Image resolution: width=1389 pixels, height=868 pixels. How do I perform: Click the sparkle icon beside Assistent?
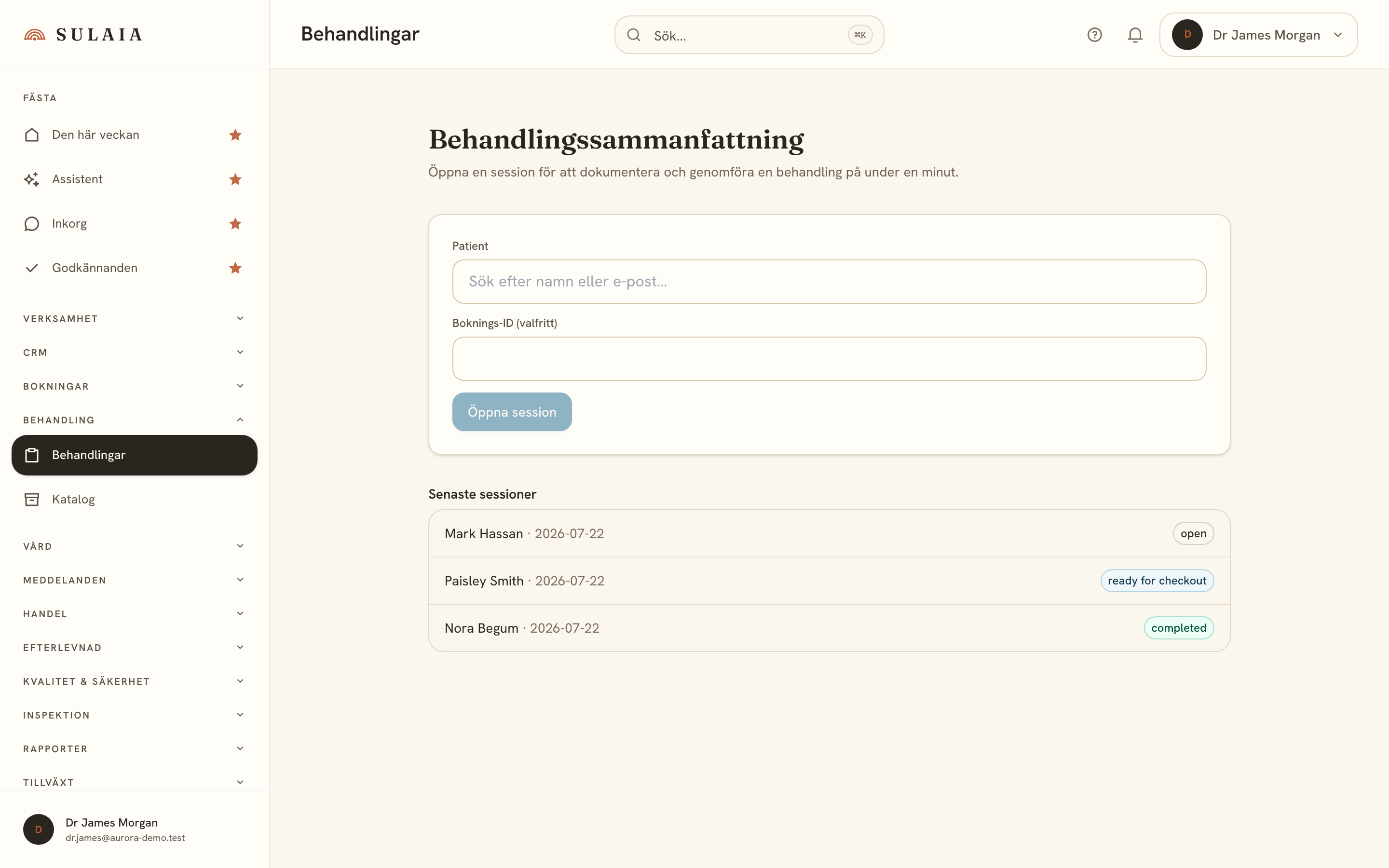coord(32,179)
